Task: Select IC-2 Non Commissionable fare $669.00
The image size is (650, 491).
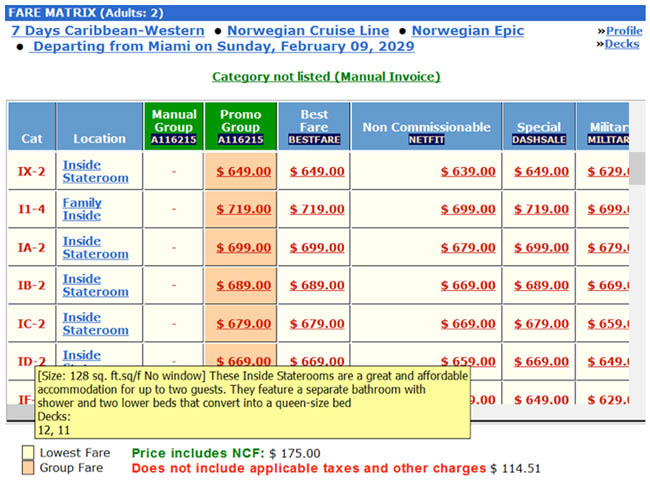Action: [x=468, y=323]
